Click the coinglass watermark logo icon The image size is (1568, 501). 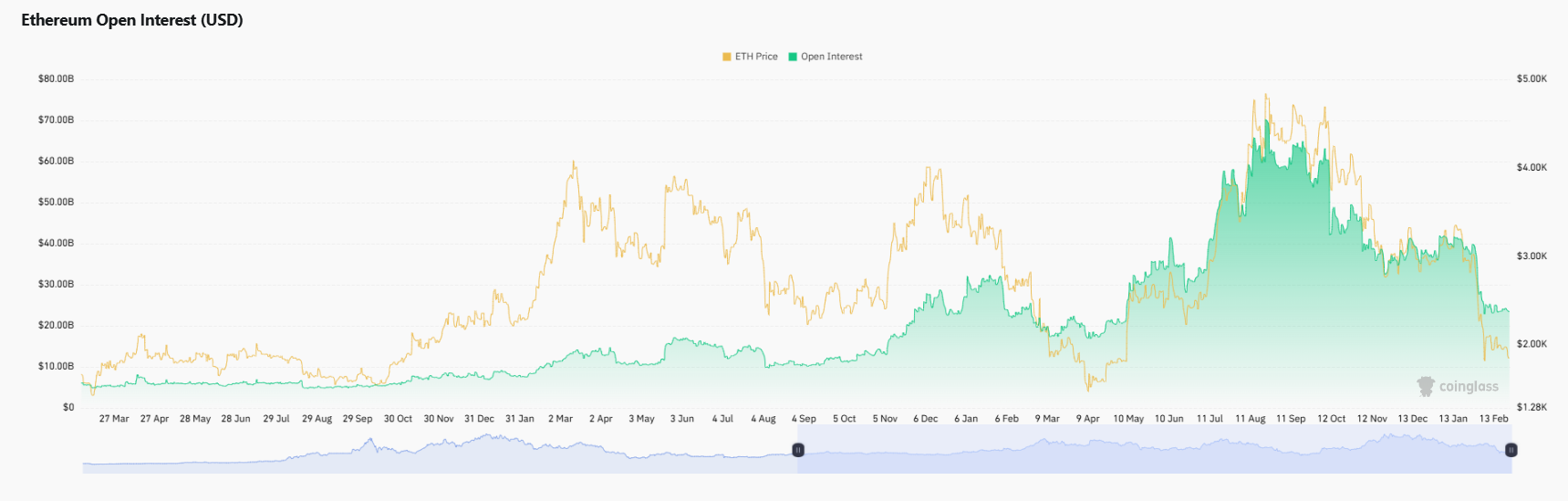pos(1426,386)
